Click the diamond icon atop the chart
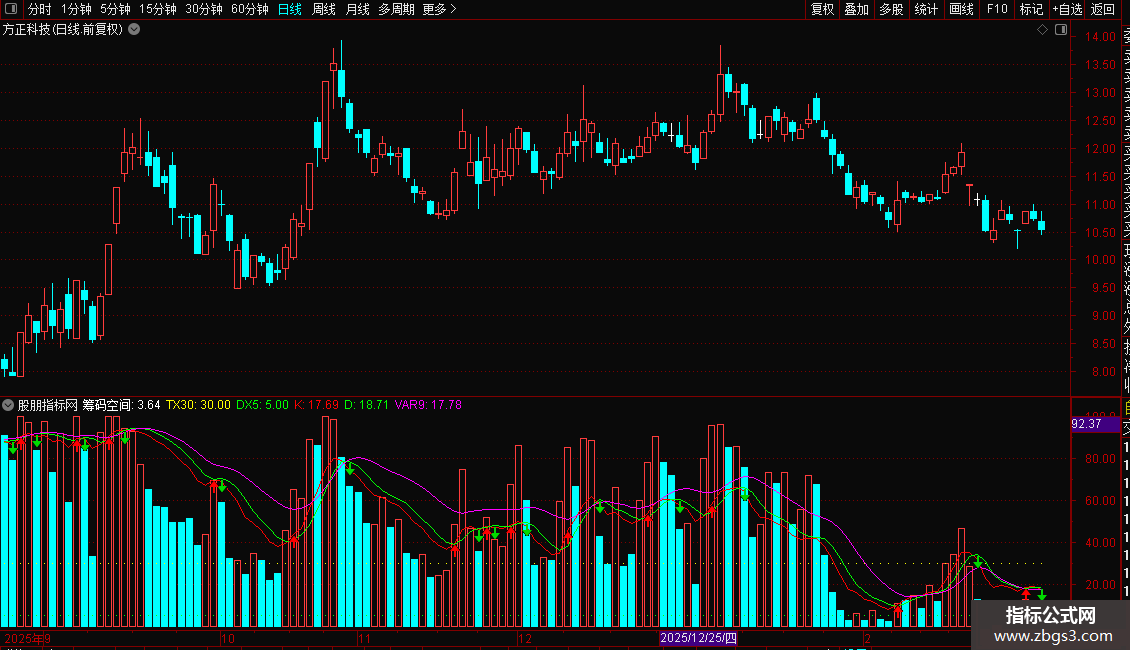This screenshot has width=1130, height=650. 1042,30
